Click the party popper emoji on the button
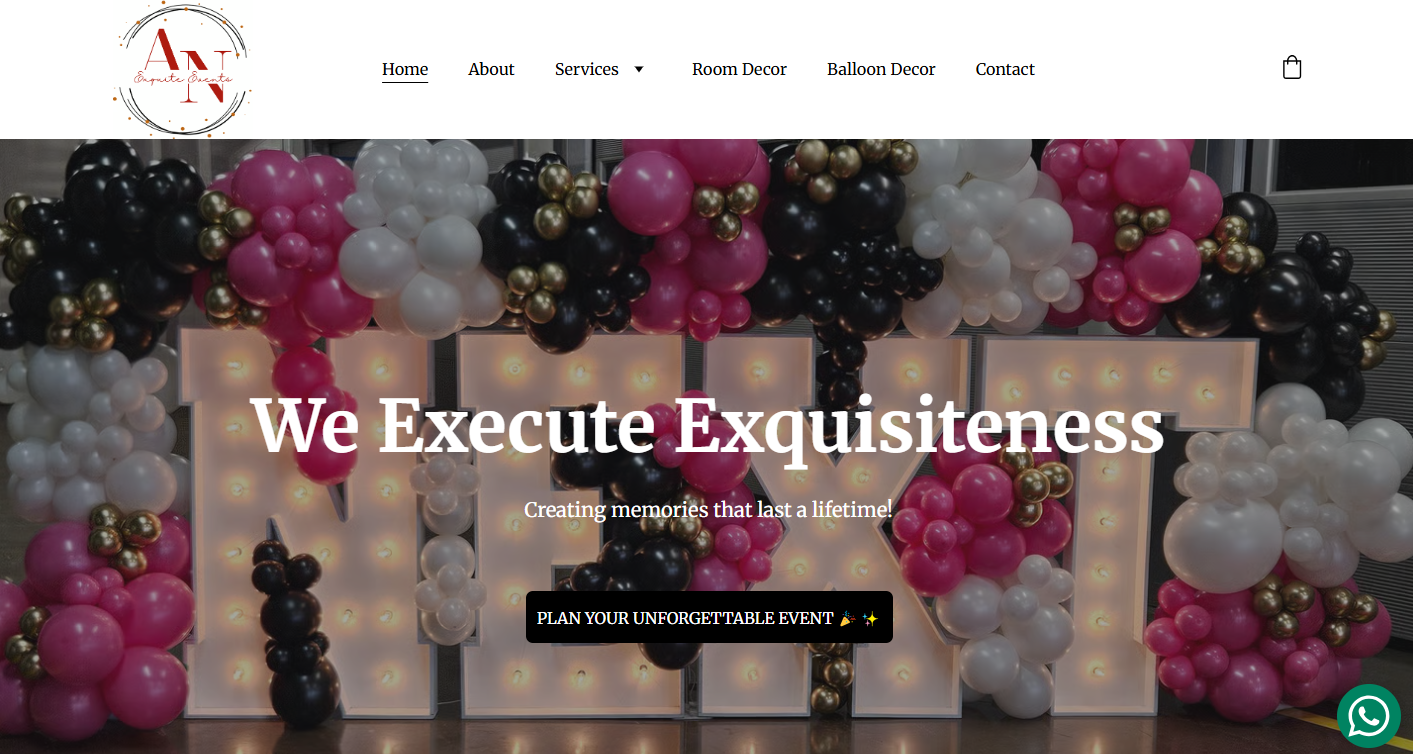This screenshot has height=754, width=1413. [x=847, y=618]
